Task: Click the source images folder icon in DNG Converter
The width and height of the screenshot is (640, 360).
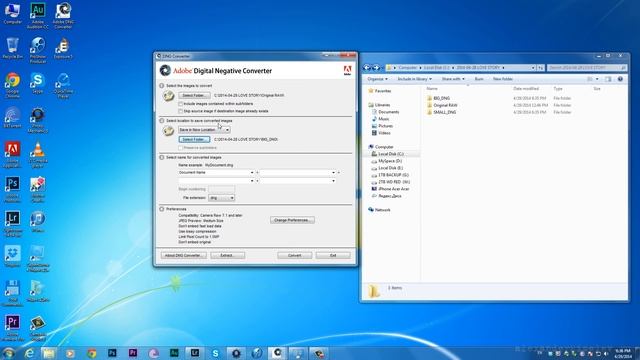Action: [169, 96]
